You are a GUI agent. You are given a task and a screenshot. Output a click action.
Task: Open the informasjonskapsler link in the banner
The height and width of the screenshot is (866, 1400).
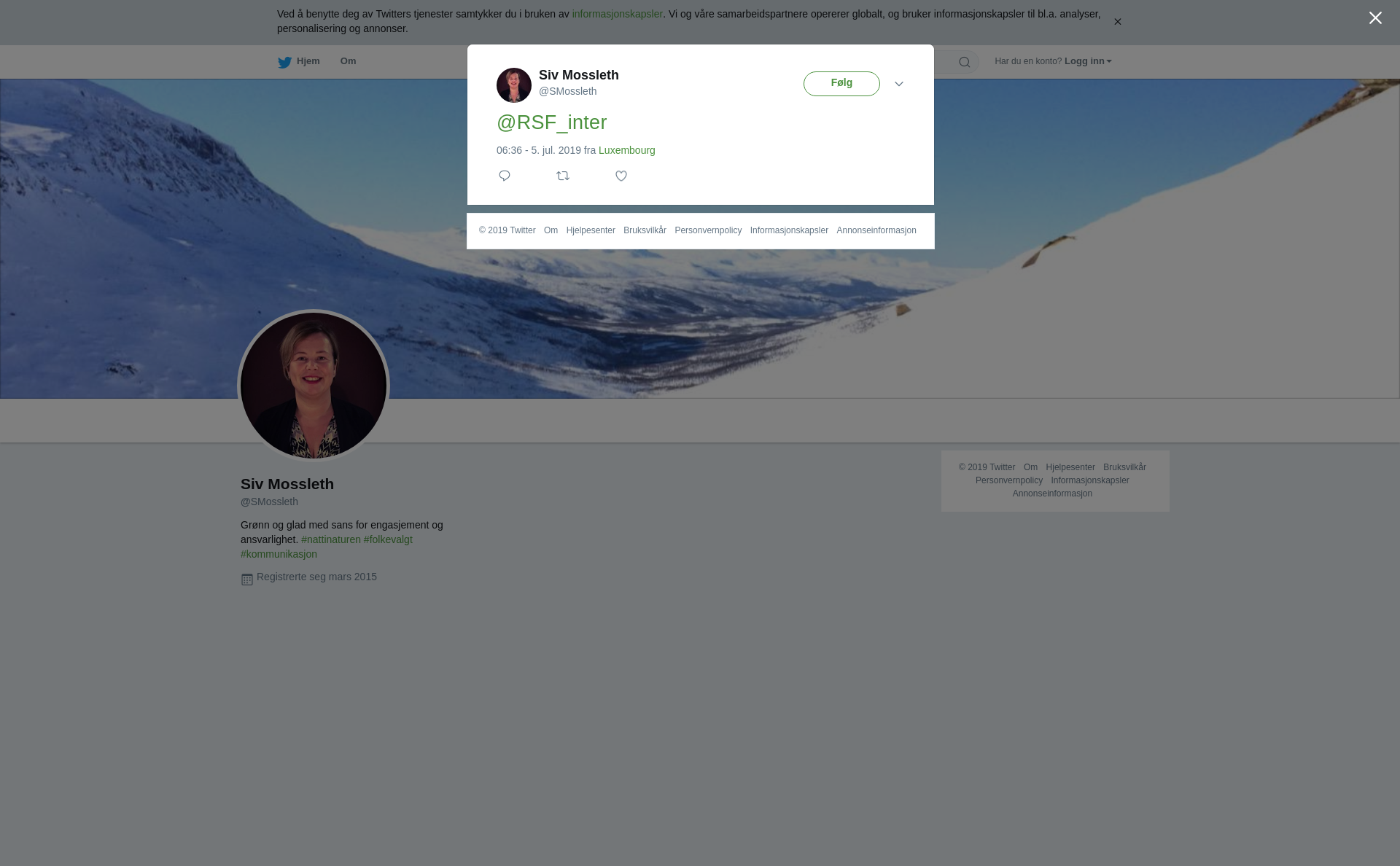[x=617, y=14]
